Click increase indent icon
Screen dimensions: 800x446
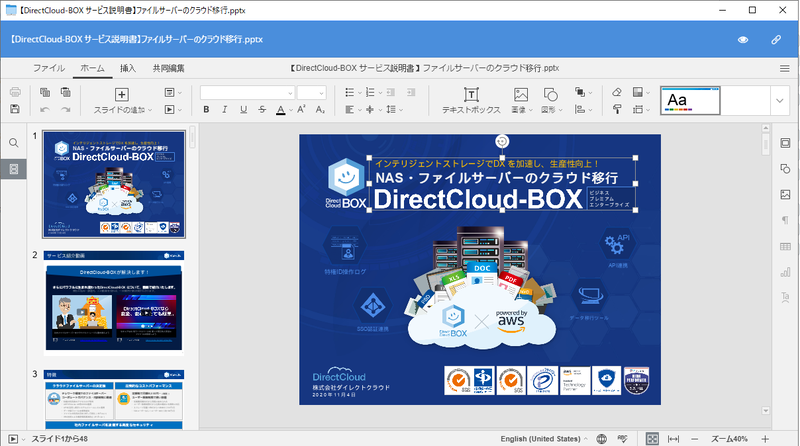tap(411, 92)
